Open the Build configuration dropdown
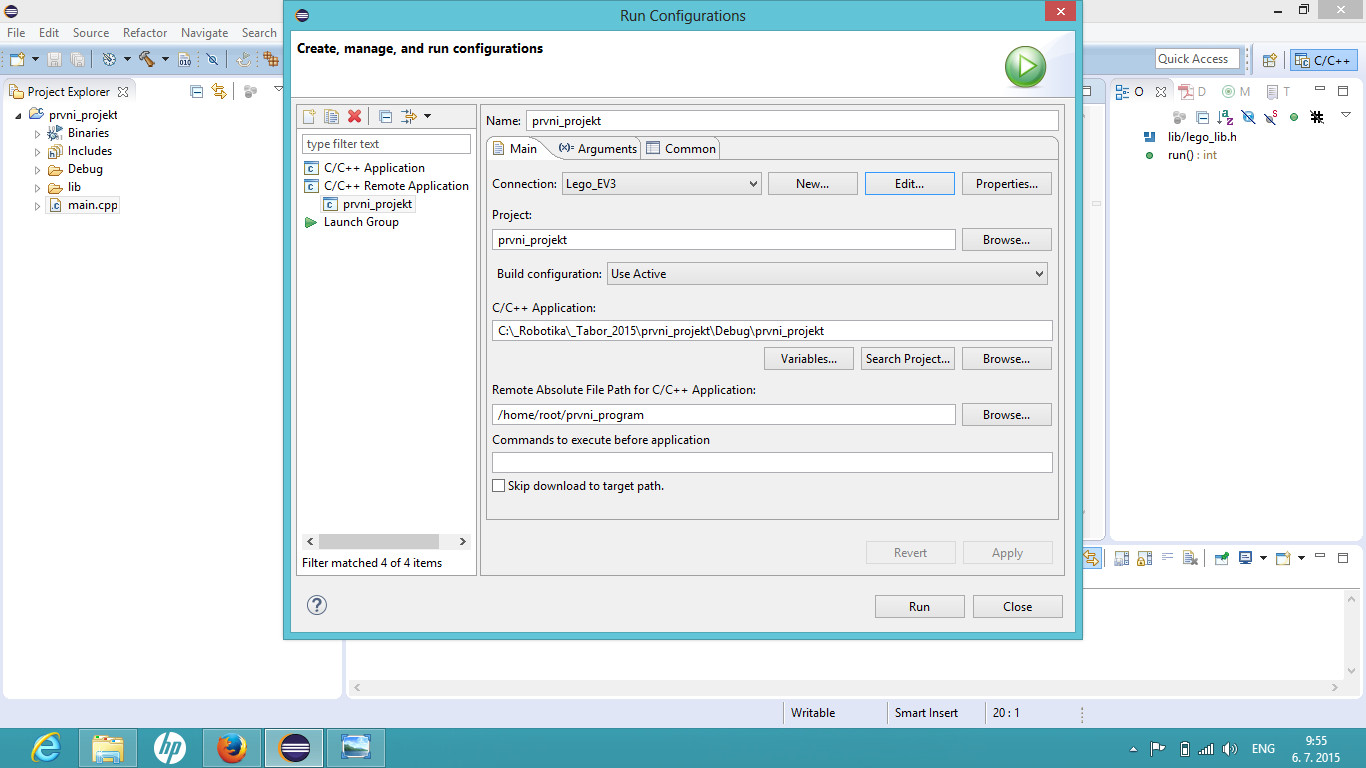The image size is (1366, 768). pyautogui.click(x=827, y=274)
